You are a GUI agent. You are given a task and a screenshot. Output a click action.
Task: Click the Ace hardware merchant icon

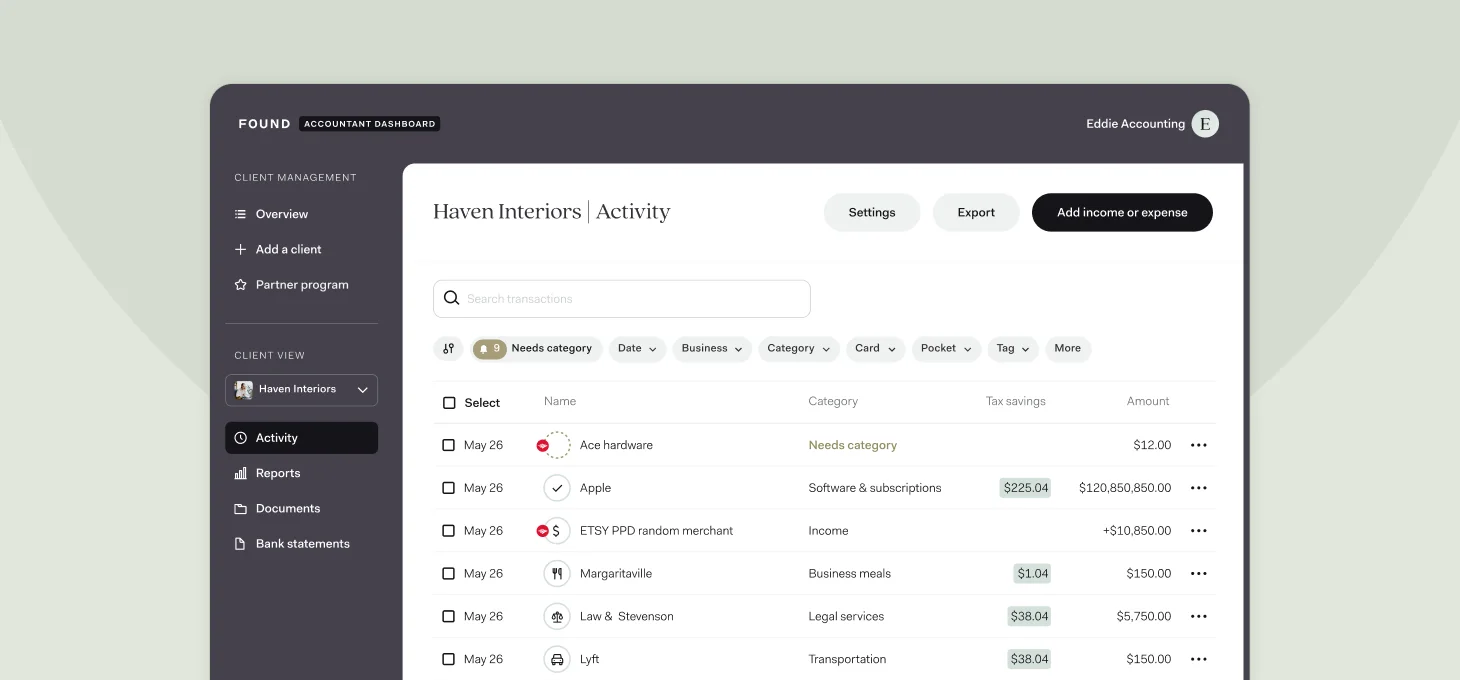point(557,445)
